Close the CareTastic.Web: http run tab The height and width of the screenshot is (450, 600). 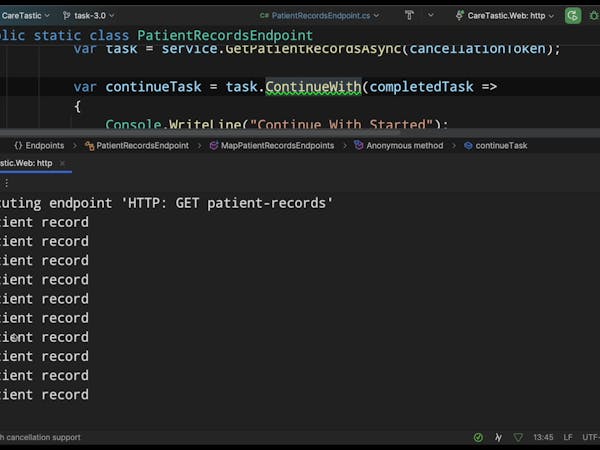(63, 163)
